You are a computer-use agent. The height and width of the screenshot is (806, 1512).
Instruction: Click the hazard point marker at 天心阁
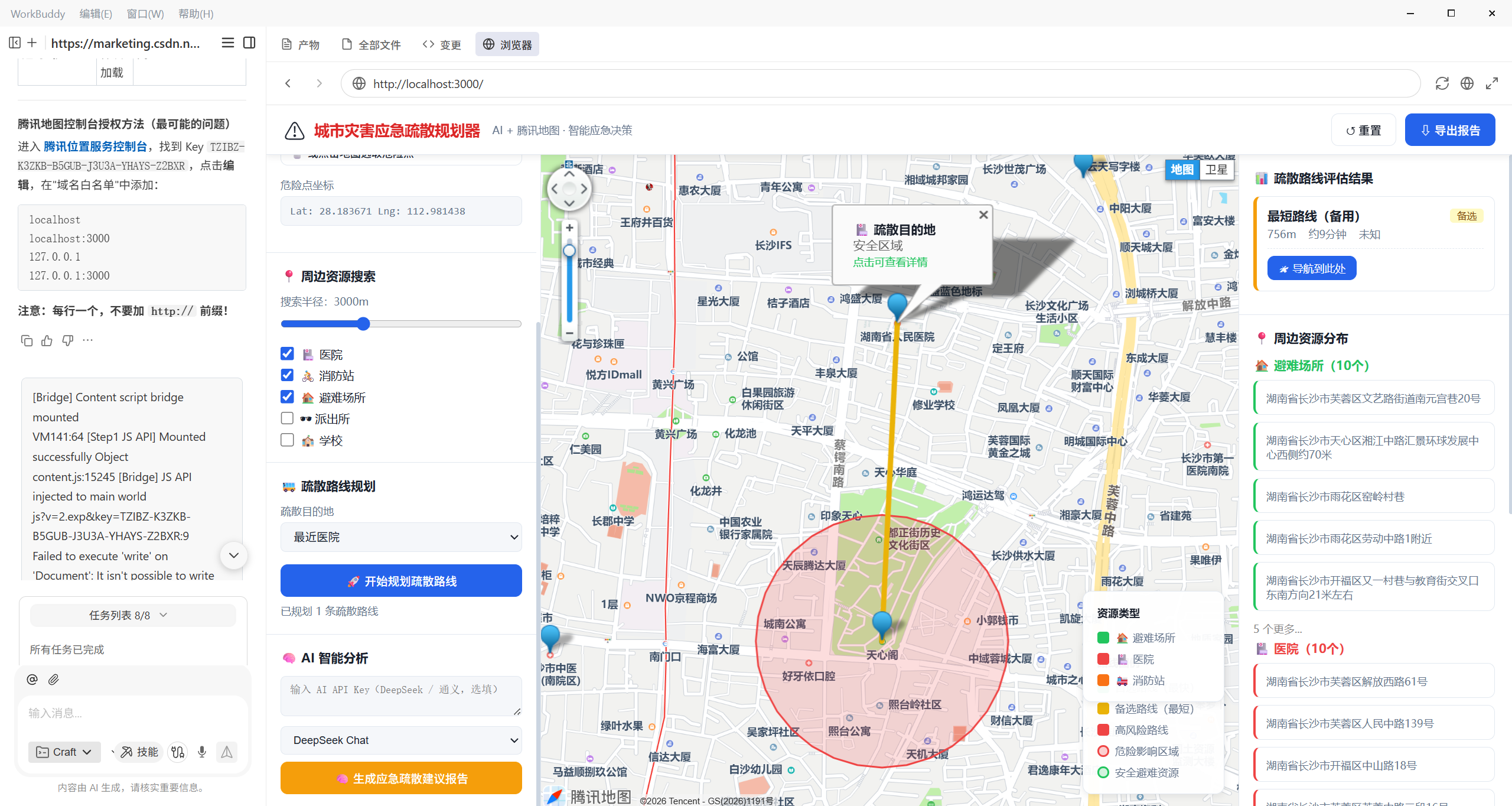point(882,626)
